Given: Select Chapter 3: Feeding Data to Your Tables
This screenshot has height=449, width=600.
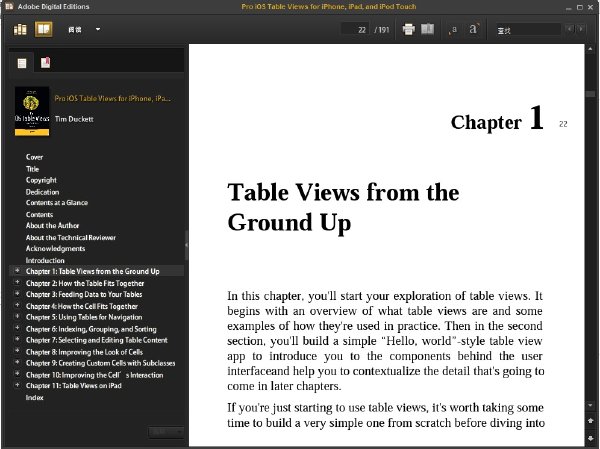Looking at the screenshot, I should (84, 294).
